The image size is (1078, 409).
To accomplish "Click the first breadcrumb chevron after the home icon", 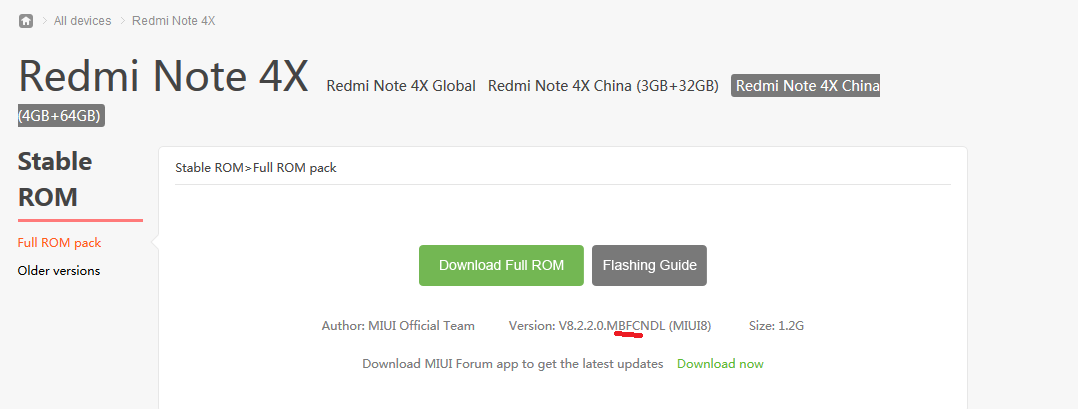I will [45, 21].
